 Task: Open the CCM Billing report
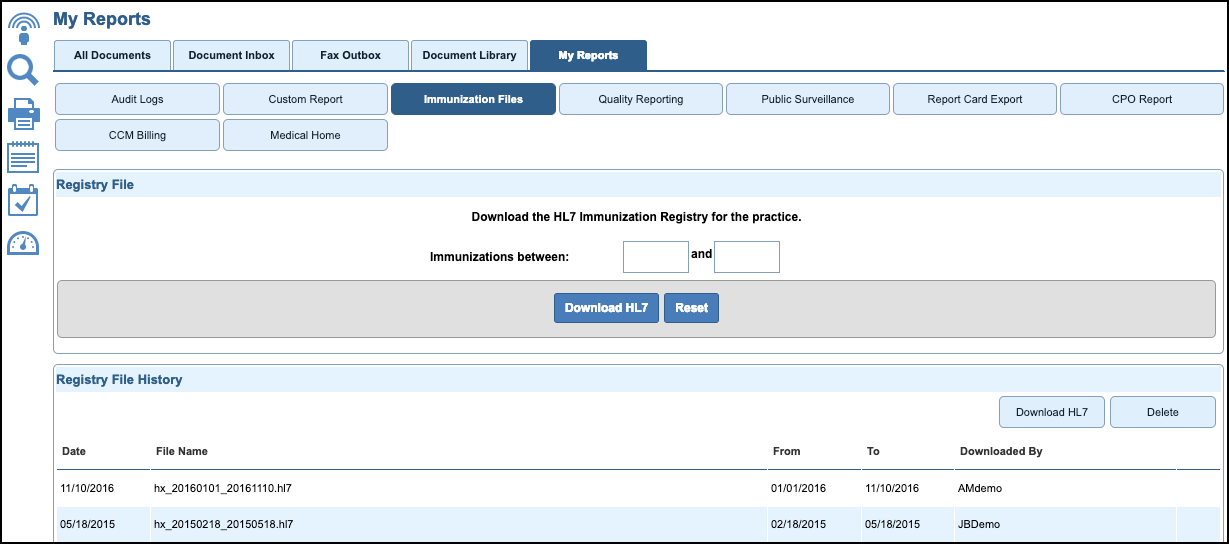coord(137,136)
